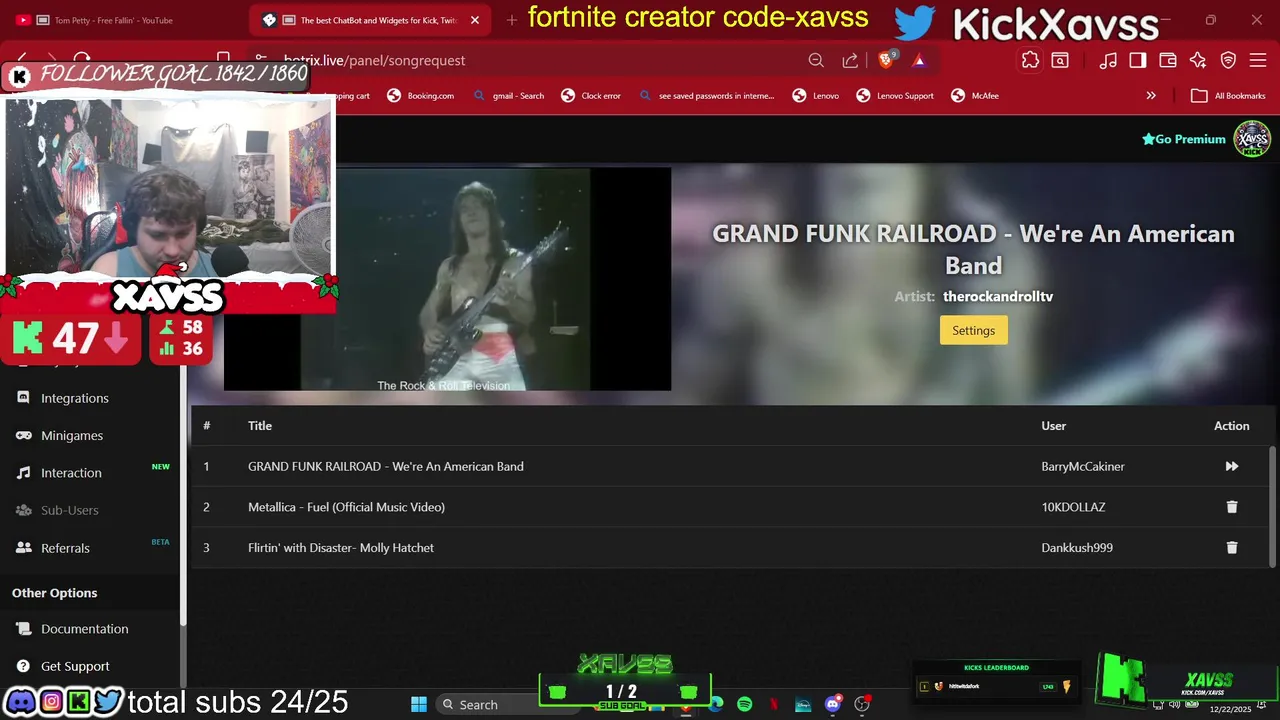Select user Dankkush999 in the table
Viewport: 1280px width, 720px height.
[1077, 548]
